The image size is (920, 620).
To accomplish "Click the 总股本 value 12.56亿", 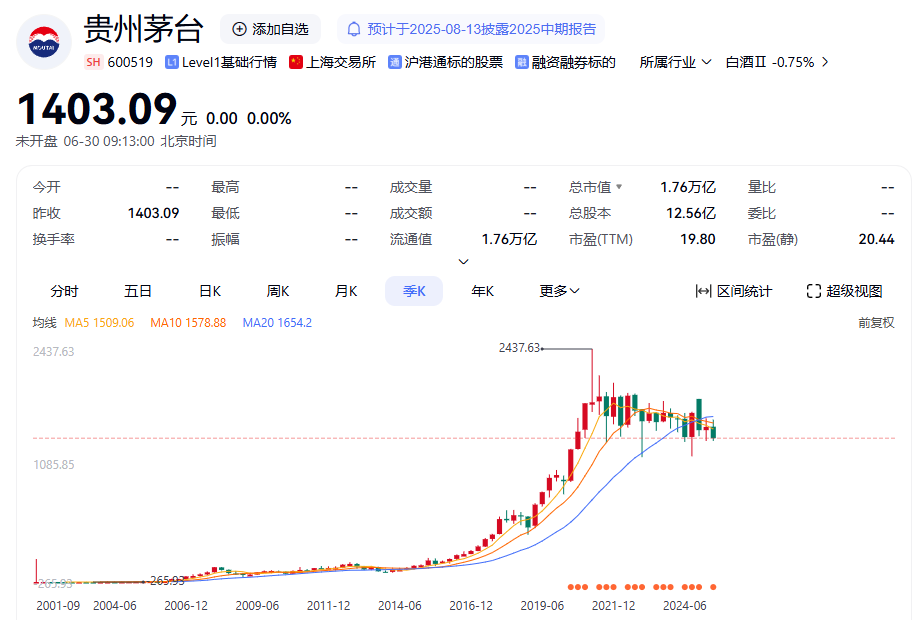I will tap(691, 213).
